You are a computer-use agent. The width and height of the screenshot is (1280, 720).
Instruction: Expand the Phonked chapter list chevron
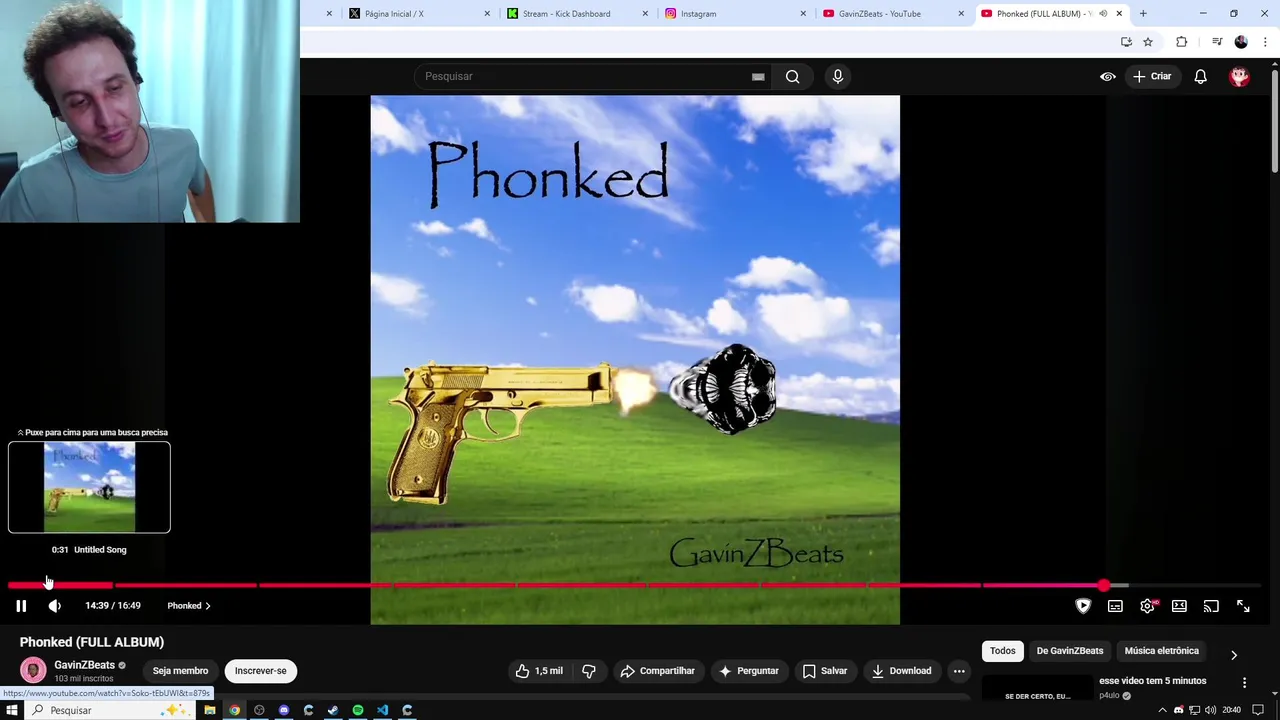click(207, 606)
